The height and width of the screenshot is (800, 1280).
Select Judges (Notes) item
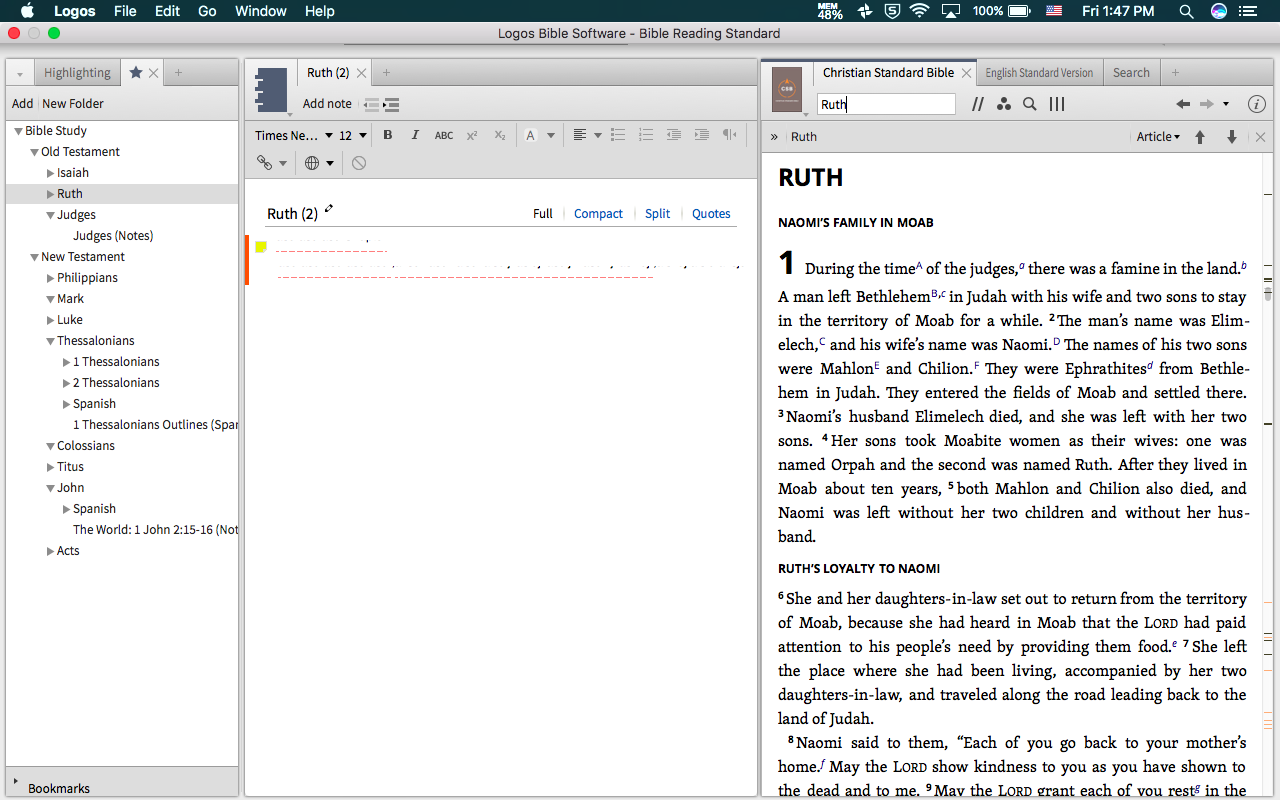click(x=113, y=236)
